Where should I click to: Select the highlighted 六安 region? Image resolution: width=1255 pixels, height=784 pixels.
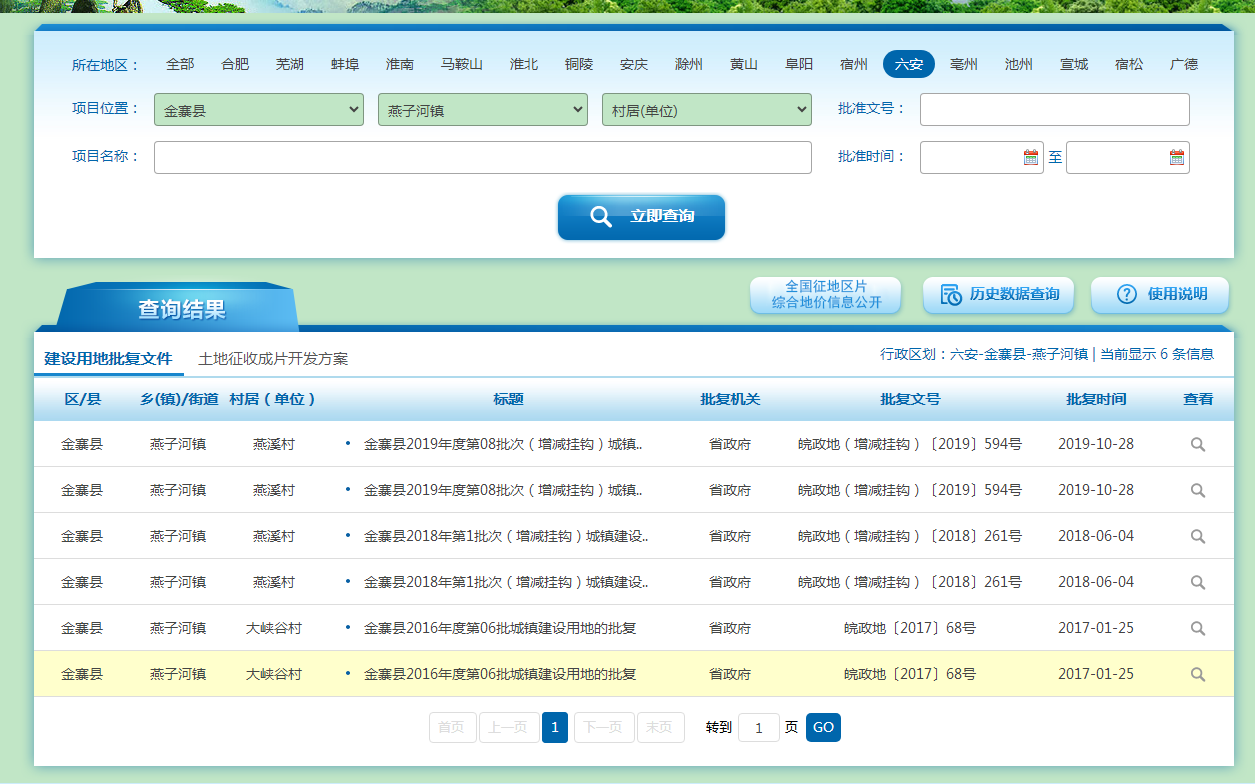[x=909, y=64]
